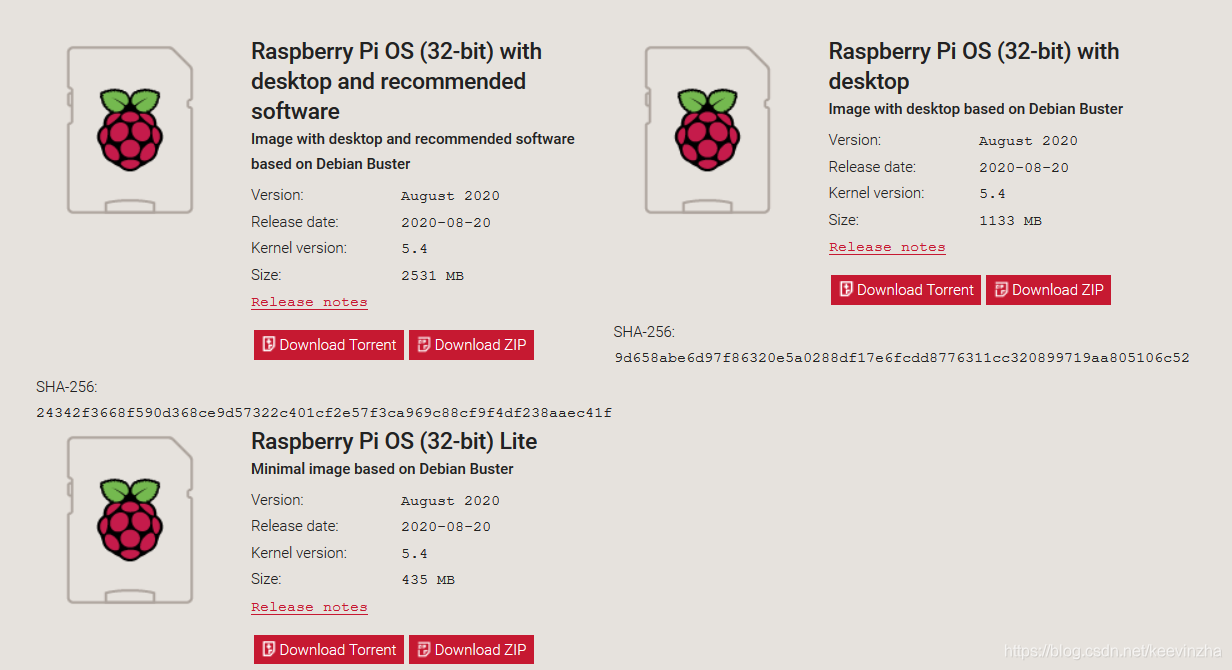
Task: Click the 2531 MB size value
Action: (x=432, y=276)
